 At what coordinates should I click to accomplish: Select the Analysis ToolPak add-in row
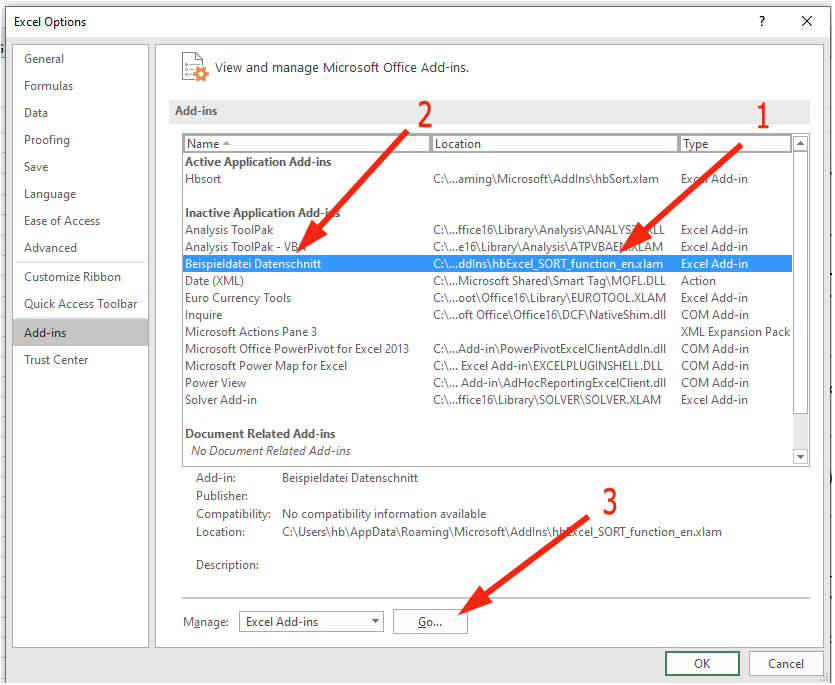[x=487, y=230]
